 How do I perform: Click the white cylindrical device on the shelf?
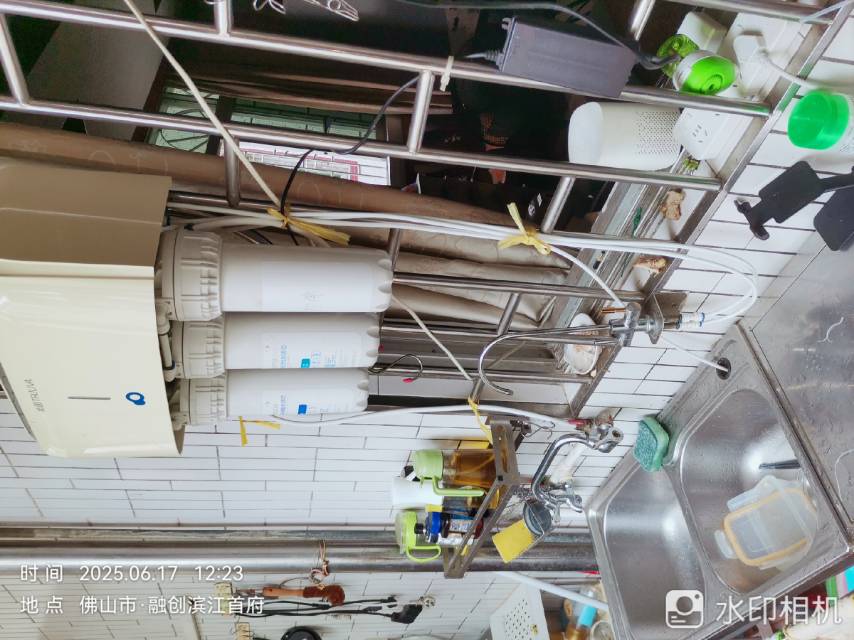622,134
